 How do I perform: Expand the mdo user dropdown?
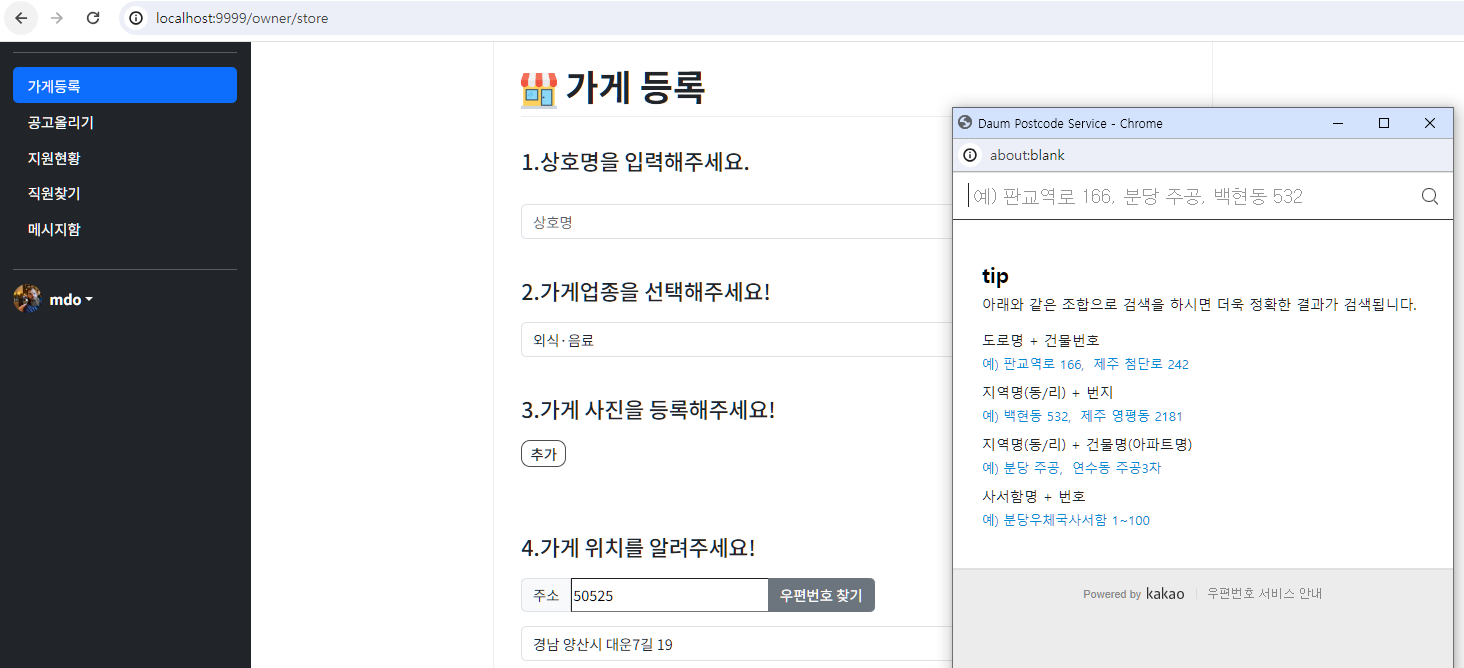pos(71,300)
